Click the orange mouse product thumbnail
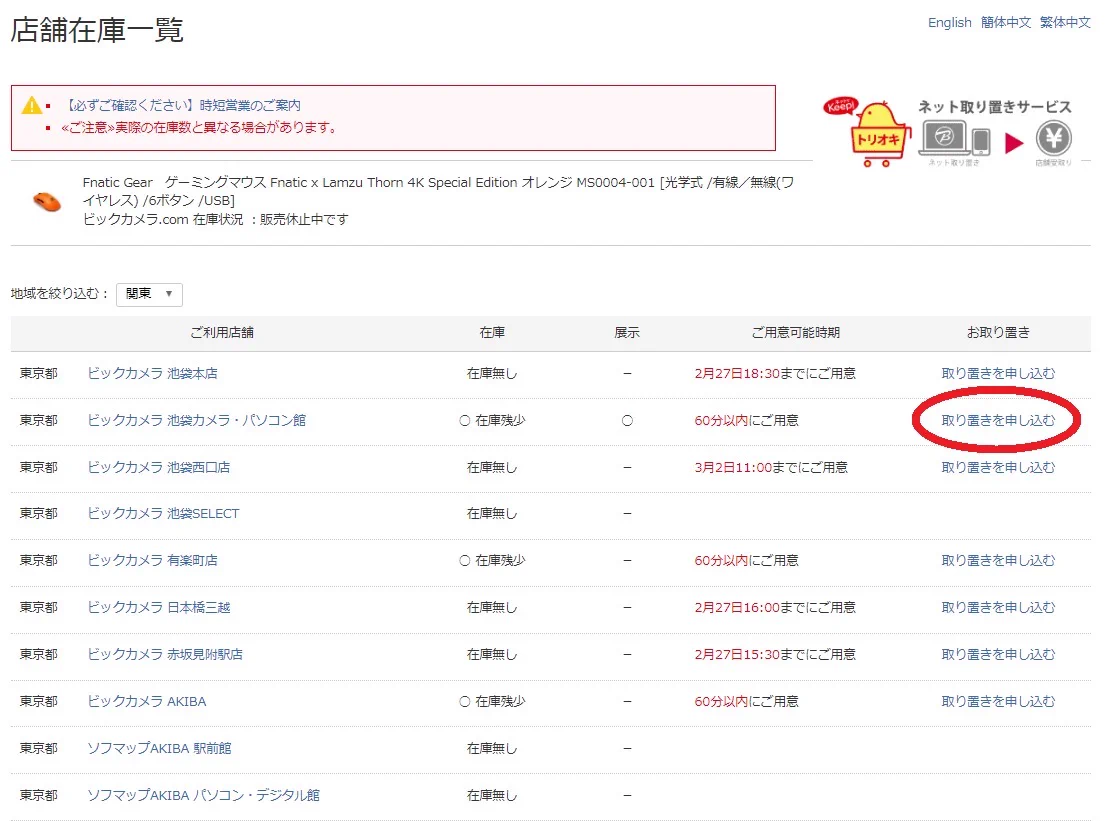The width and height of the screenshot is (1119, 821). point(47,201)
